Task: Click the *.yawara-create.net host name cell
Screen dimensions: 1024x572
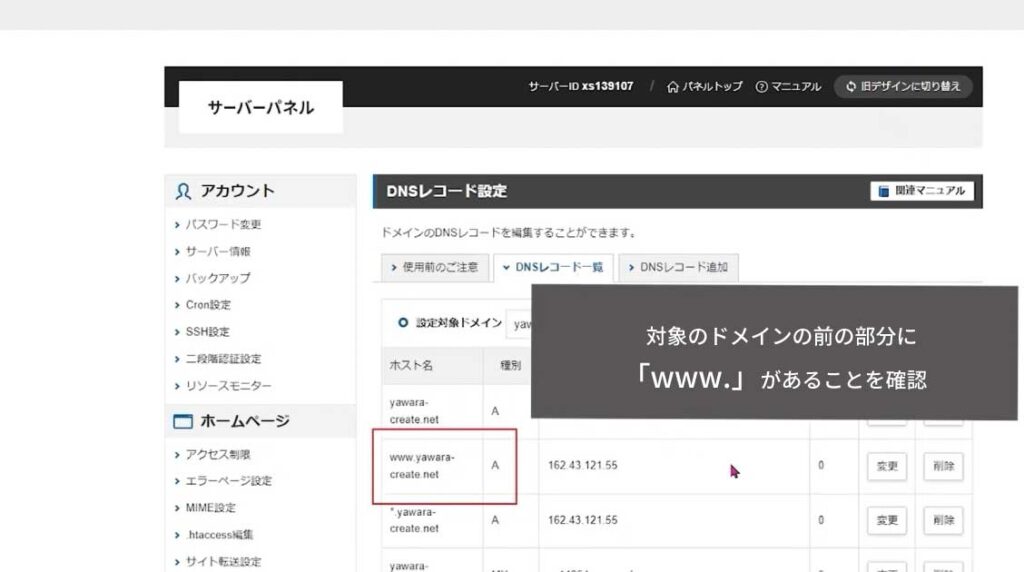Action: click(x=432, y=520)
